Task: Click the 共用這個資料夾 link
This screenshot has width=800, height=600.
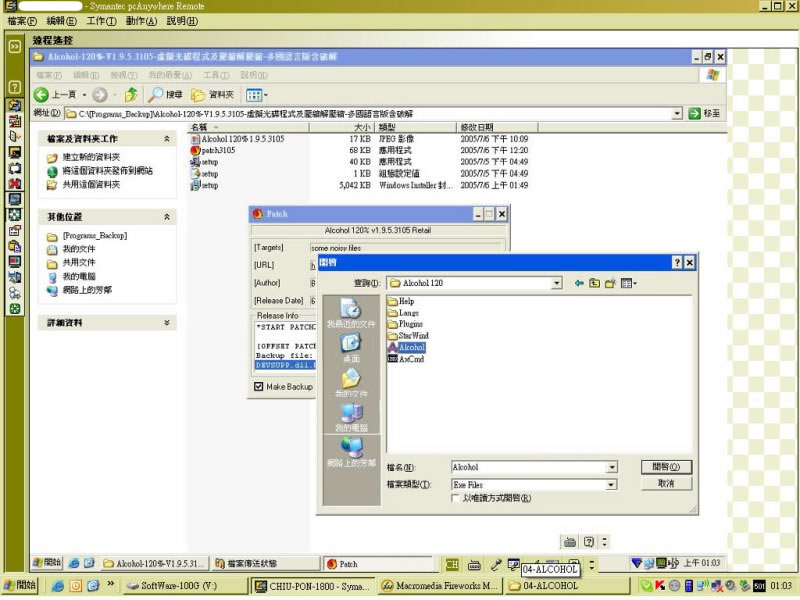Action: [91, 185]
